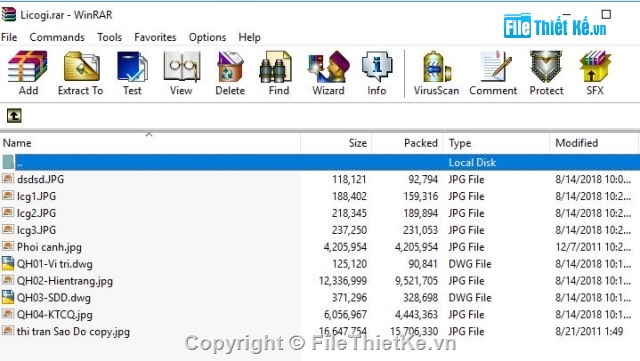Click file icon of lcg2.JPG

click(8, 212)
